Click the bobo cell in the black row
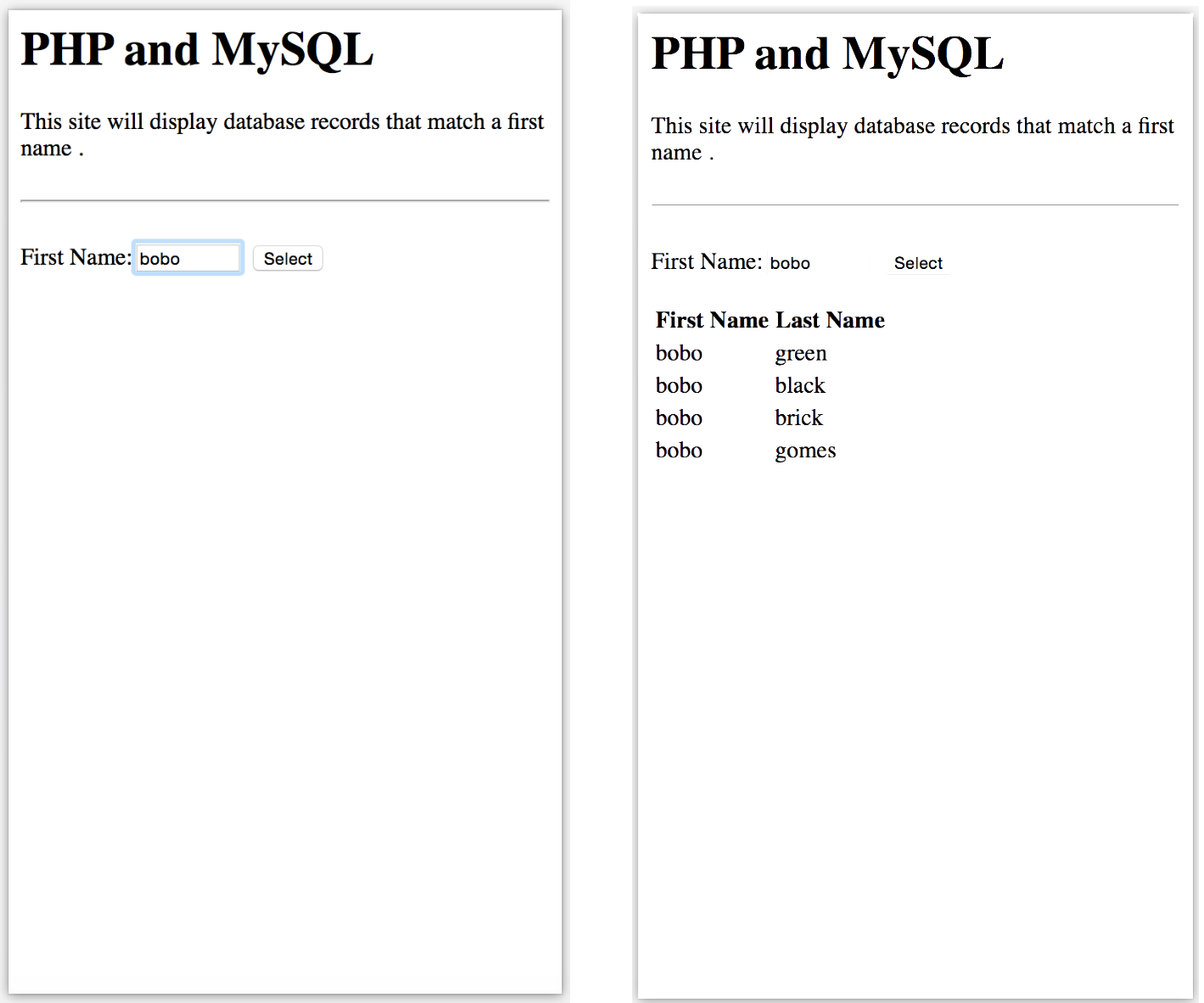Viewport: 1204px width, 1003px height. pyautogui.click(x=679, y=385)
